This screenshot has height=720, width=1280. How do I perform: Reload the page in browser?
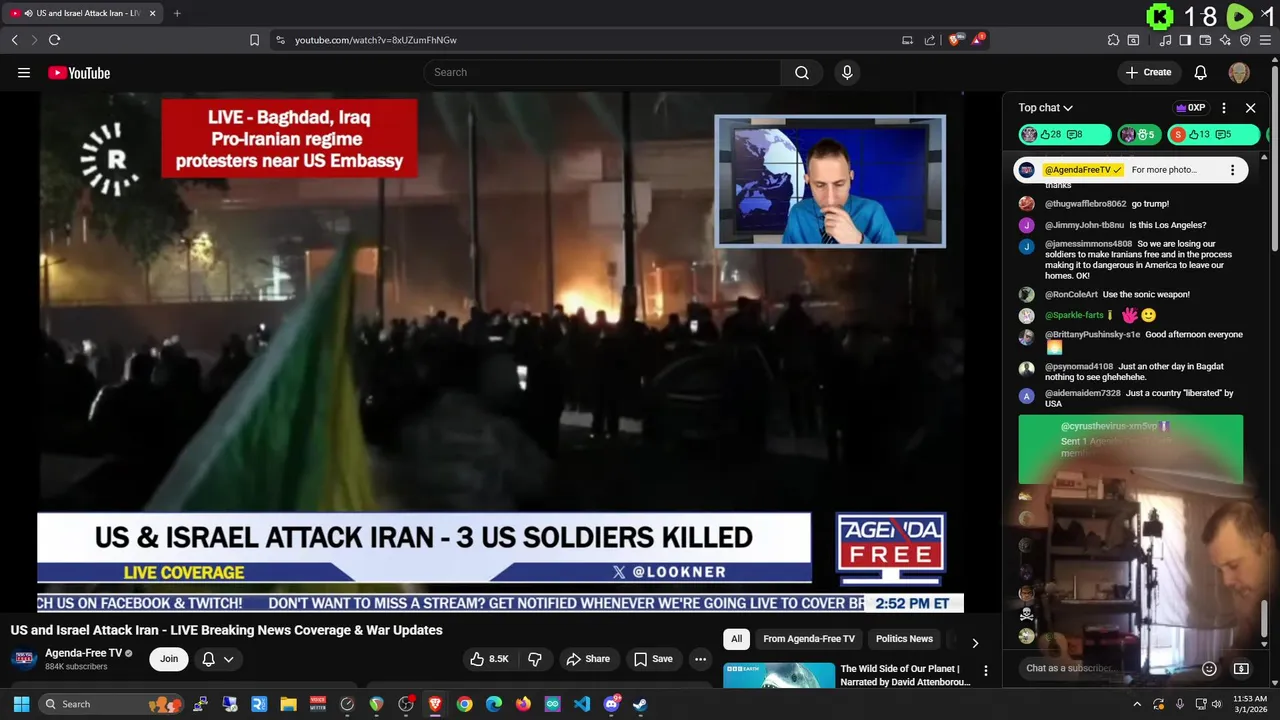[54, 40]
